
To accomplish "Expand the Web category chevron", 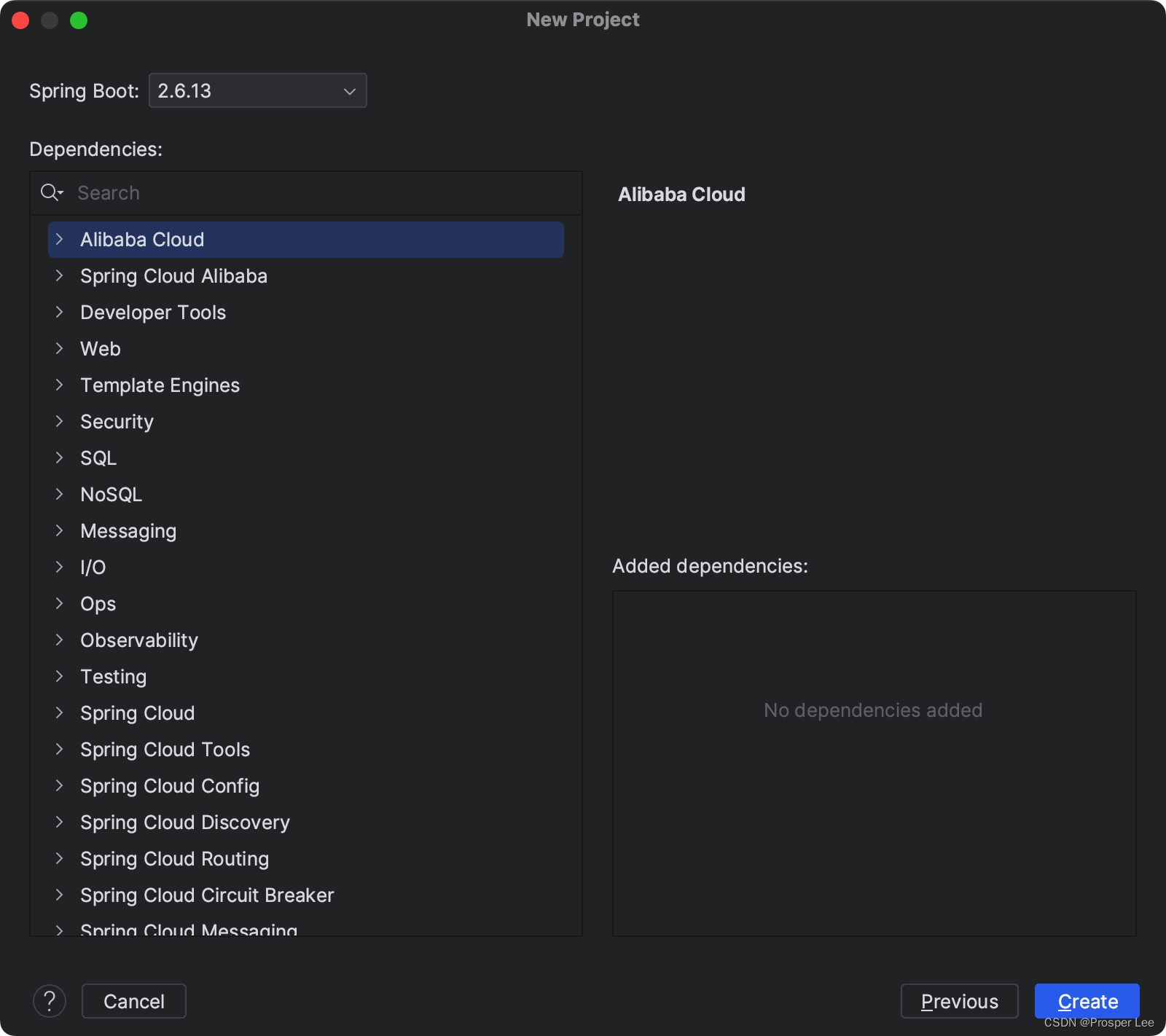I will pyautogui.click(x=60, y=349).
